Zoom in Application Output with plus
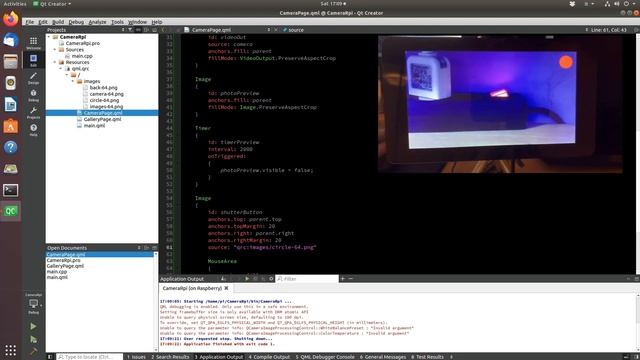This screenshot has height=360, width=640. coord(342,279)
